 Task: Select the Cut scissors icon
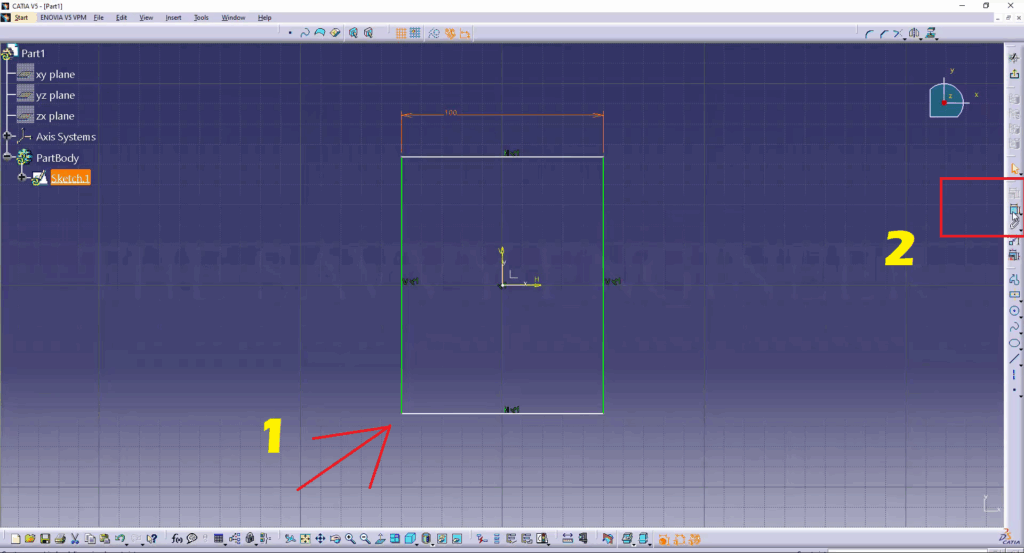[x=76, y=539]
